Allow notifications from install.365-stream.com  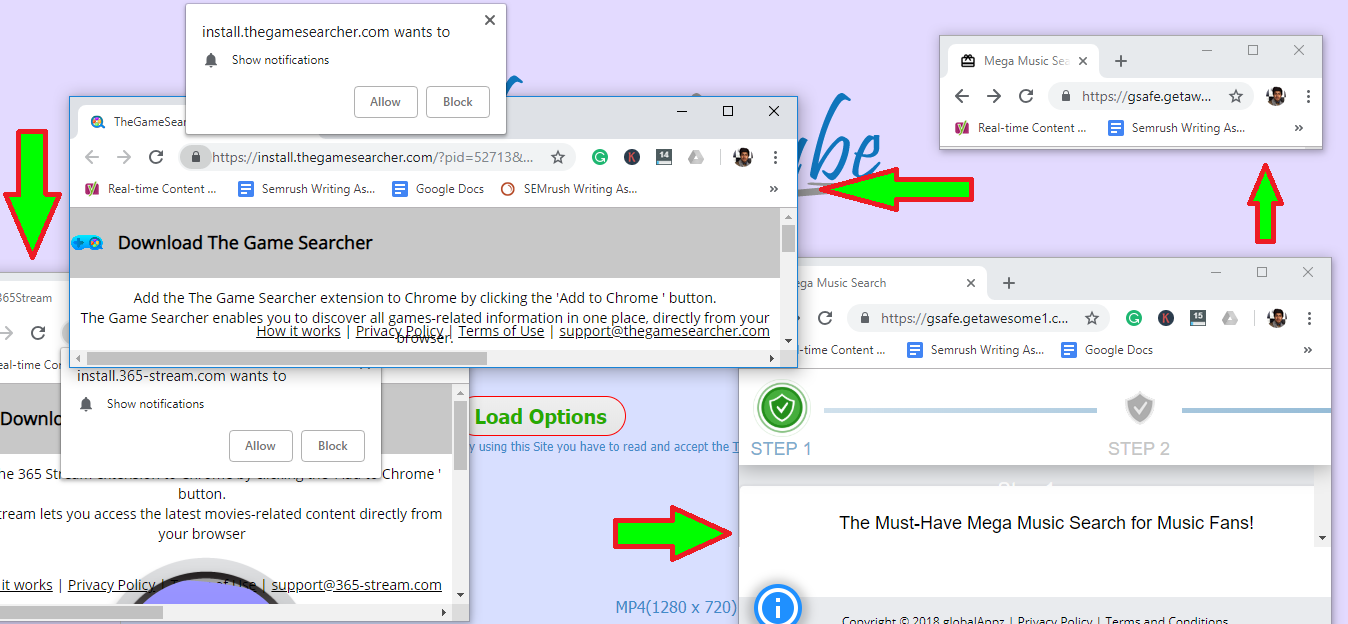260,446
